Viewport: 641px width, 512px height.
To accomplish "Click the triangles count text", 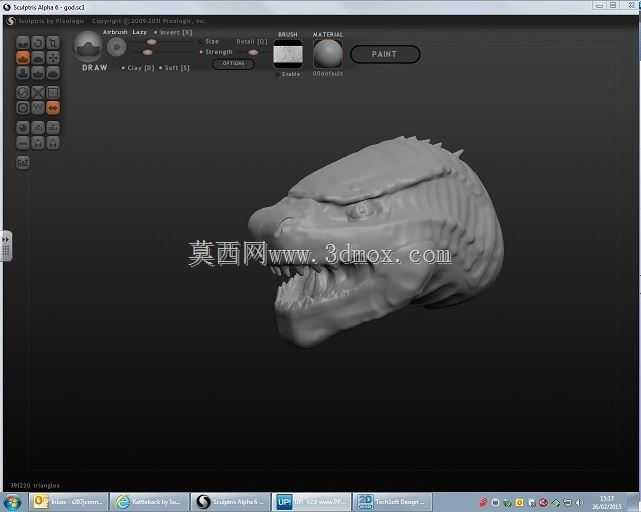I will (35, 485).
